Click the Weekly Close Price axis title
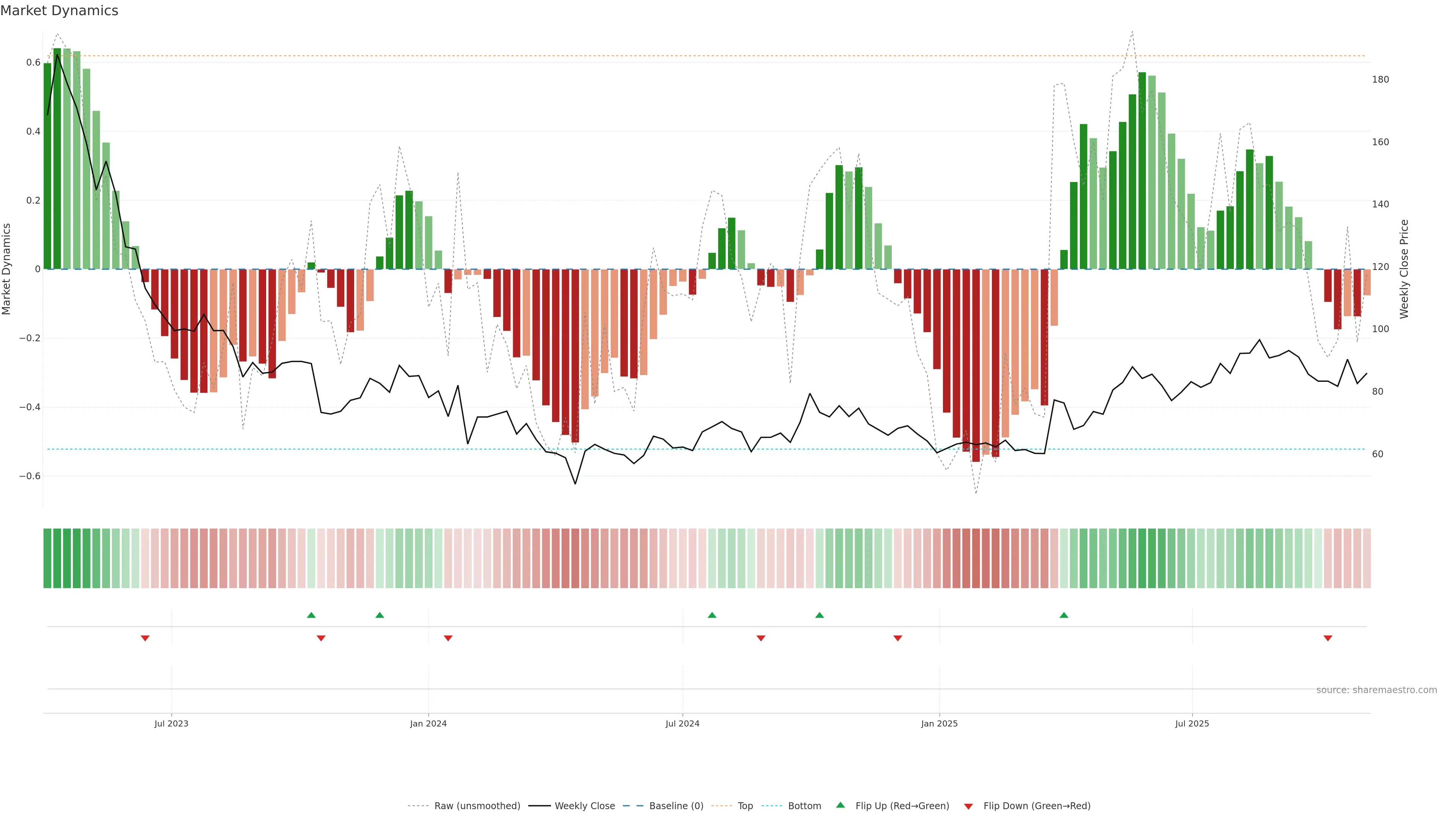Screen dimensions: 1456x819 (x=1404, y=269)
